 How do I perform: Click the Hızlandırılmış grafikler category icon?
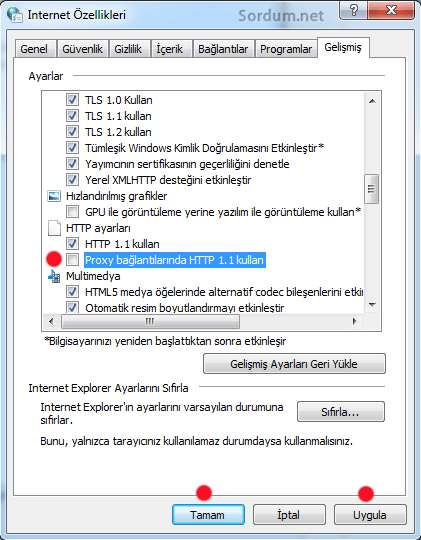54,196
